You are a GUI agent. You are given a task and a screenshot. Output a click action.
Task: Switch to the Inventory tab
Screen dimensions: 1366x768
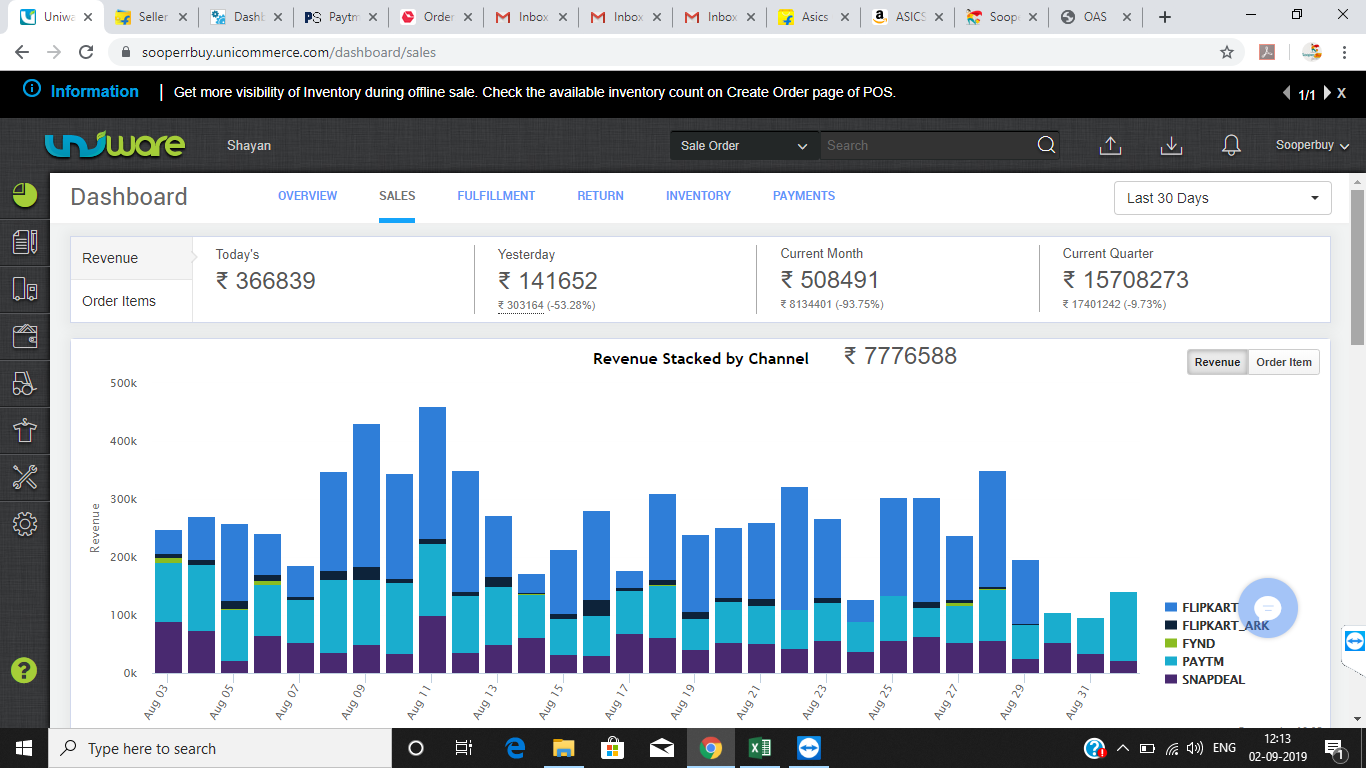[x=698, y=196]
